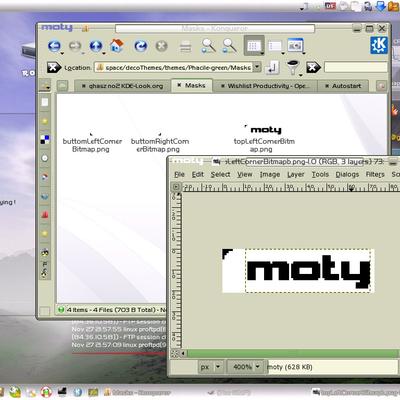Click the navigation icon at GIMP canvas bottom-left
This screenshot has height=400, width=400.
click(176, 354)
